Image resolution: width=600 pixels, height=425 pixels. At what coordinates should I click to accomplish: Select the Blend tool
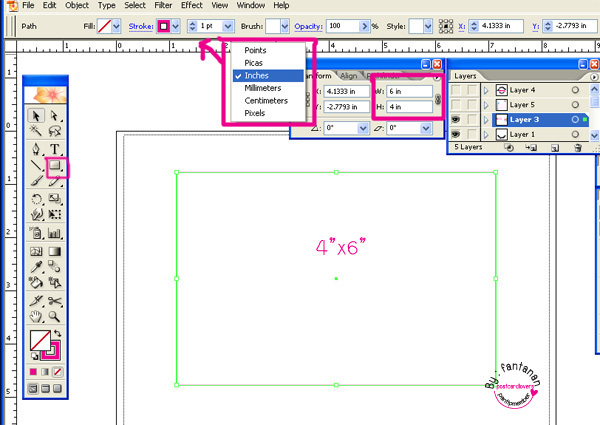click(x=55, y=267)
